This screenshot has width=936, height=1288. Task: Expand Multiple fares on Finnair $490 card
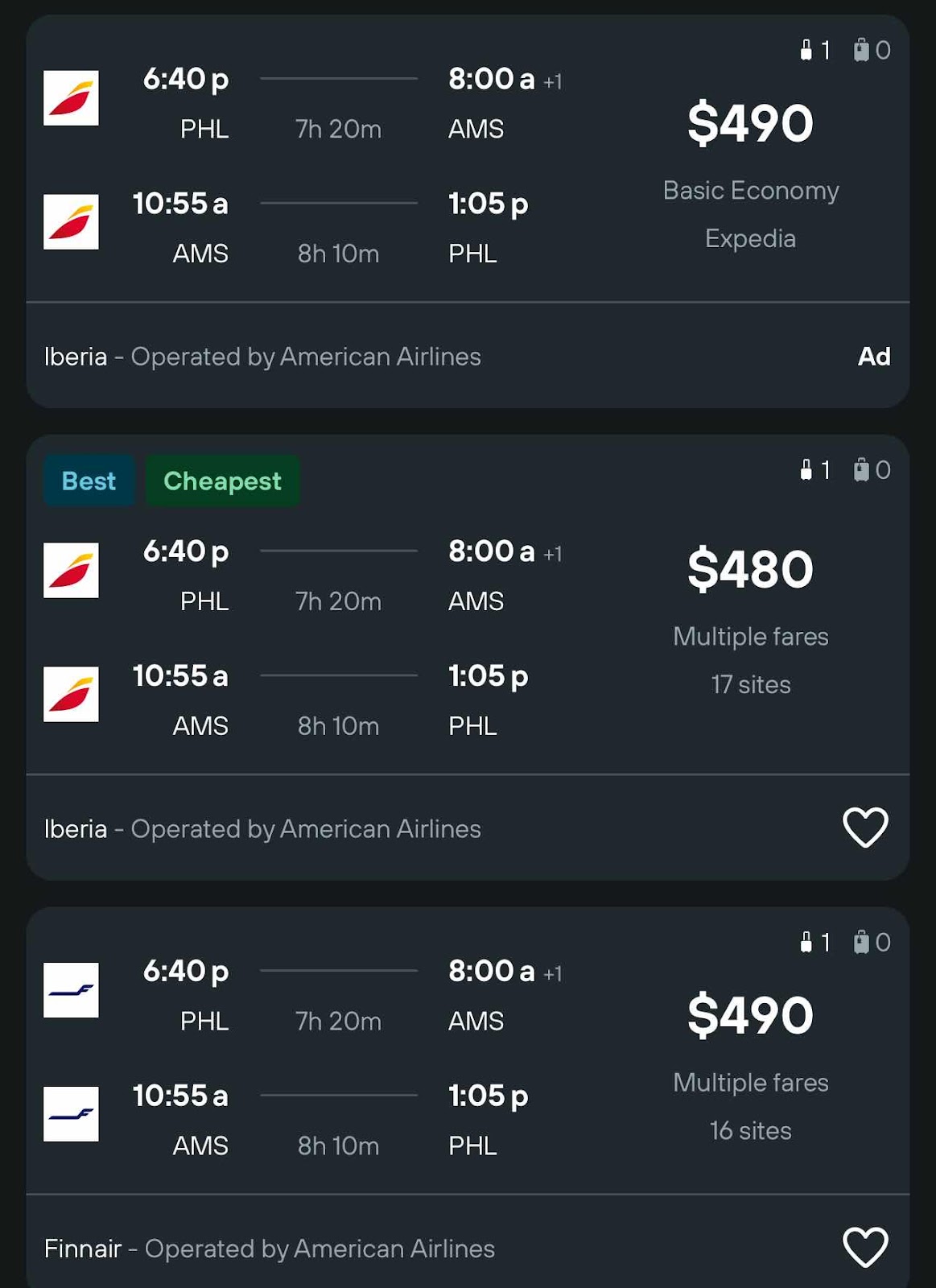click(x=750, y=1083)
